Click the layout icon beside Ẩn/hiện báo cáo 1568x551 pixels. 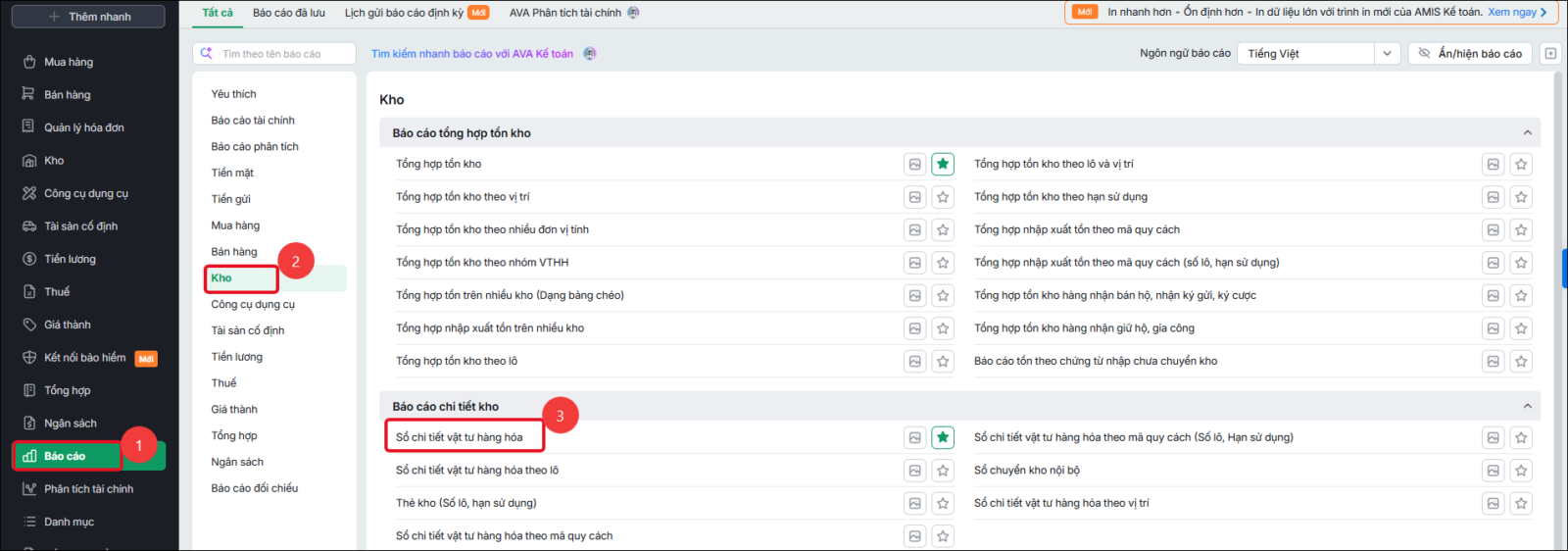click(x=1550, y=54)
